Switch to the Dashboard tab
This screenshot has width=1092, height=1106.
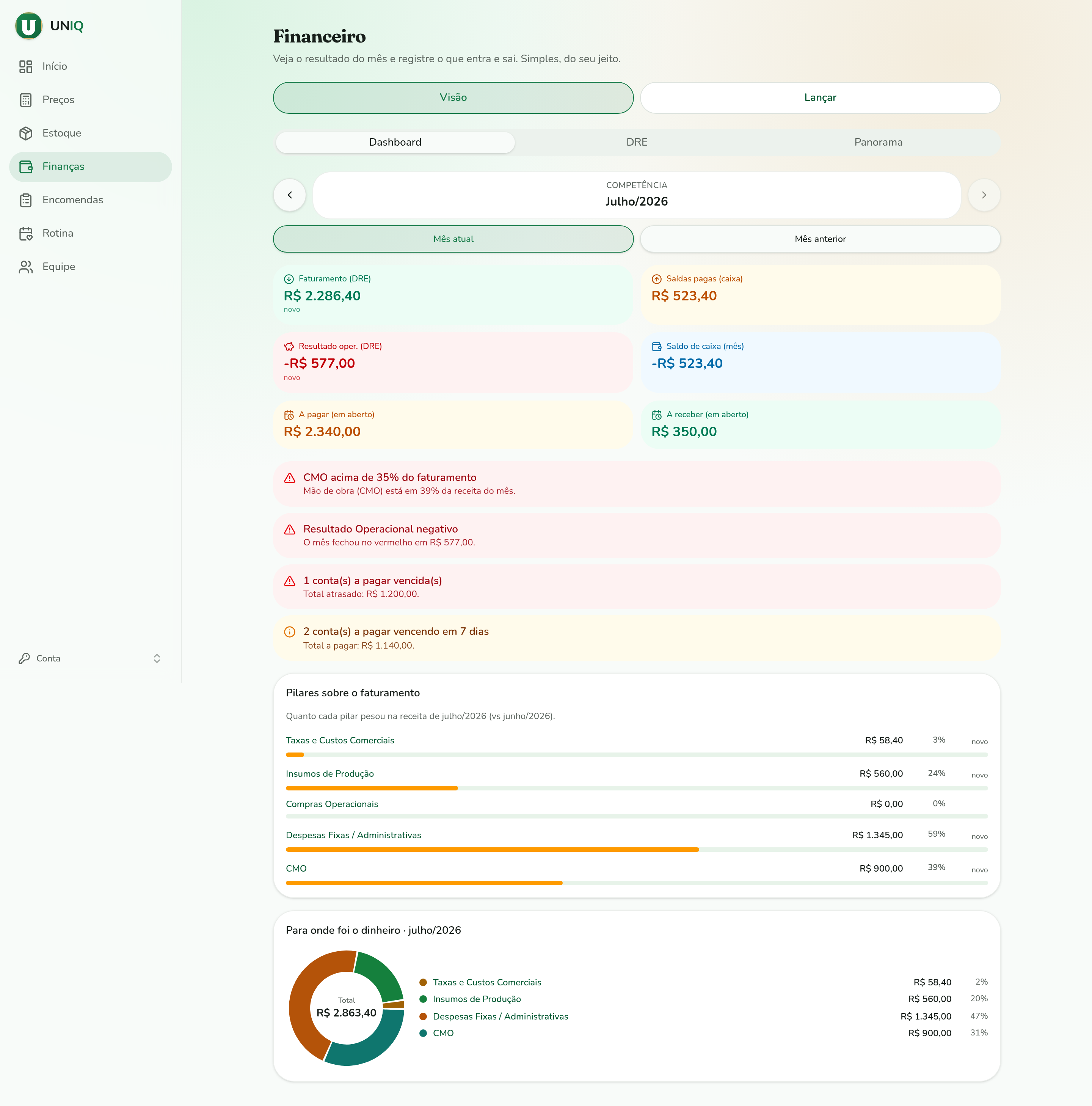(395, 142)
